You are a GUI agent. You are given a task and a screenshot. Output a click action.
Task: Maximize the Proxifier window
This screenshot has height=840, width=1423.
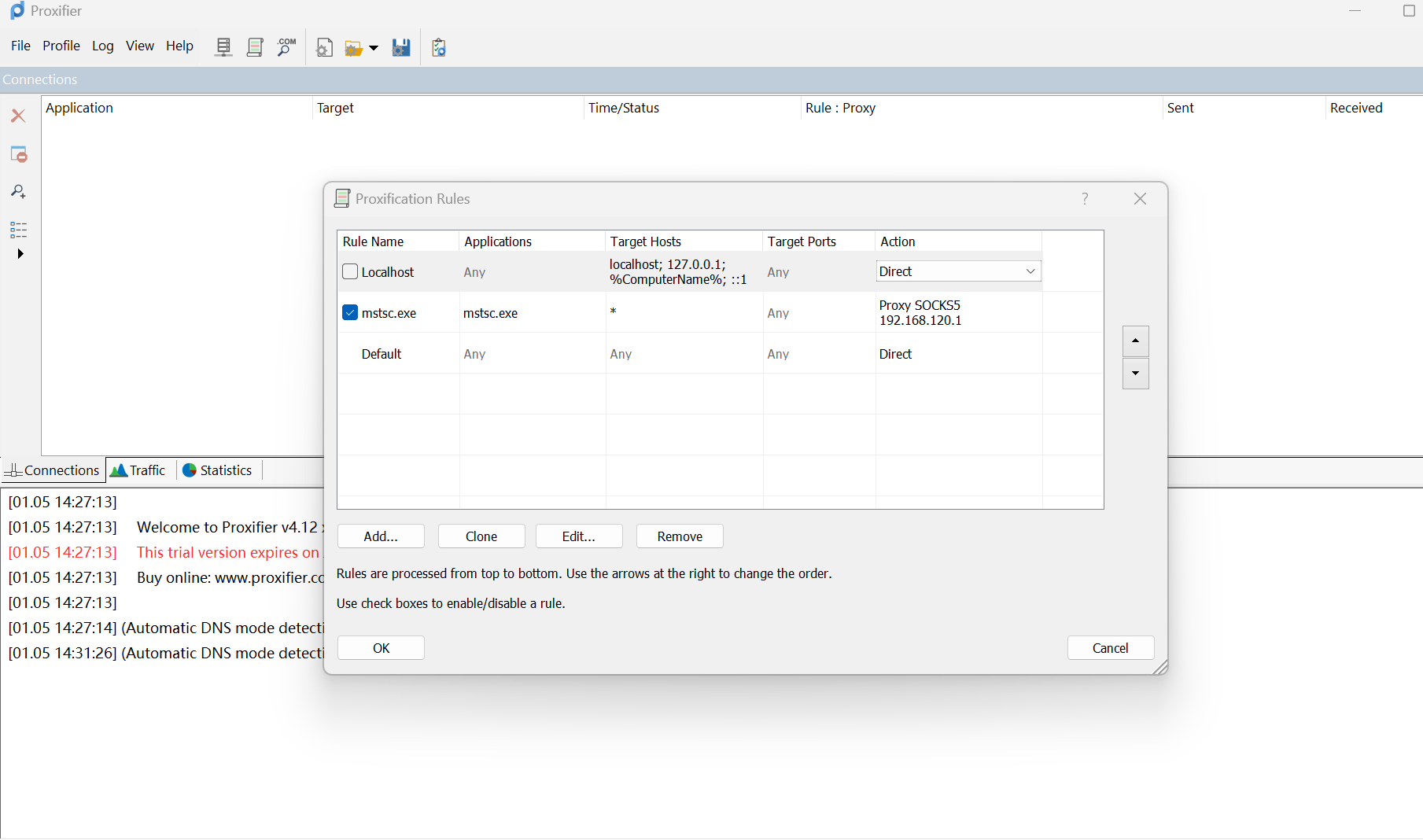(1409, 10)
